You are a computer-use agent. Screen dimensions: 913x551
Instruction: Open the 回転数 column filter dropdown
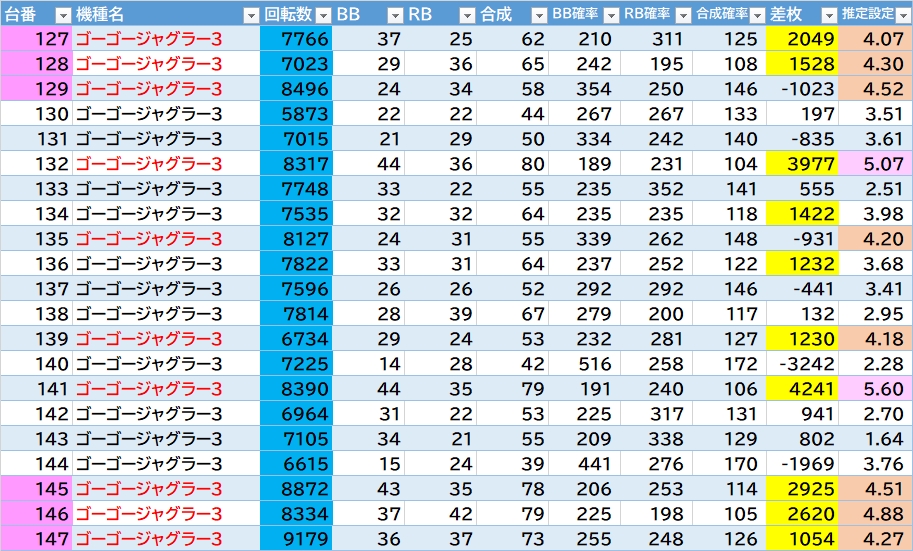click(x=323, y=15)
